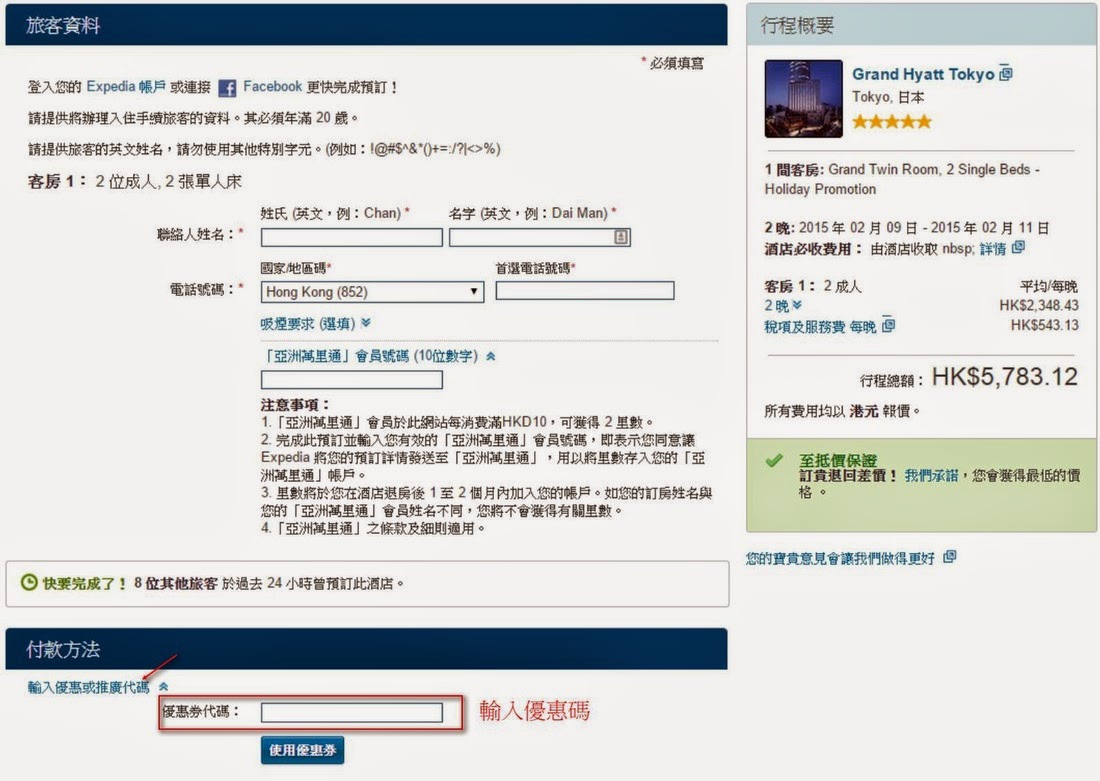Click the 姓氏 surname input field
1100x781 pixels.
click(x=351, y=238)
